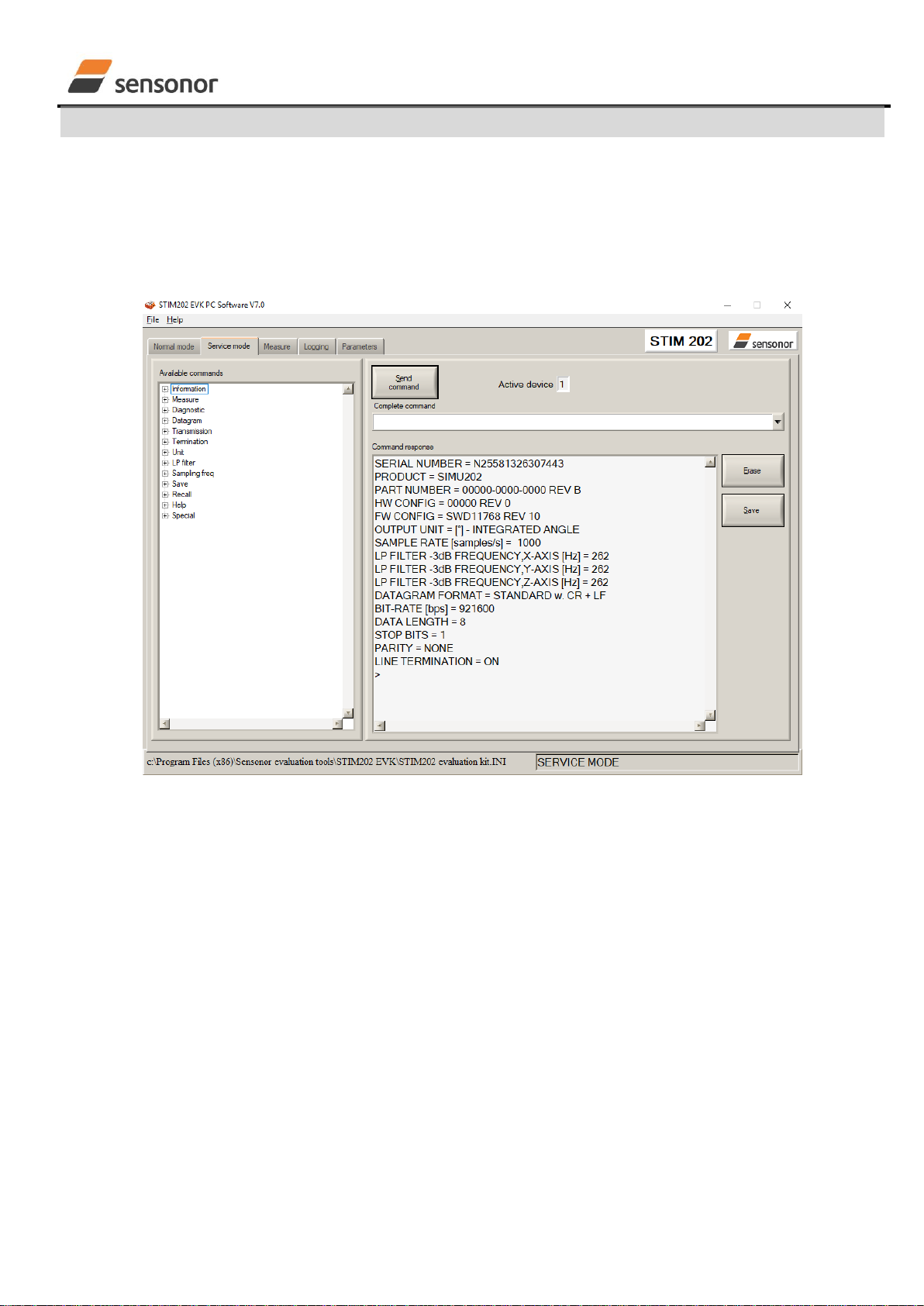Close the STIM202 EVK PC Software window
This screenshot has height=1306, width=924.
[x=787, y=305]
